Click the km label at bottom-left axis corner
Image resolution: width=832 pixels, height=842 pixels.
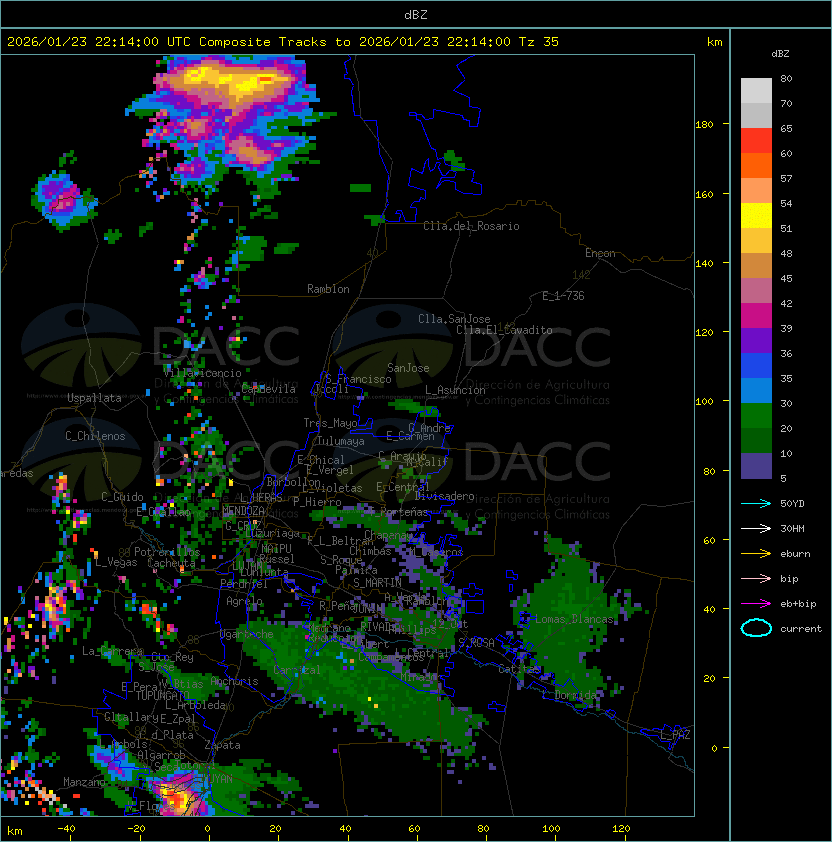tap(15, 831)
